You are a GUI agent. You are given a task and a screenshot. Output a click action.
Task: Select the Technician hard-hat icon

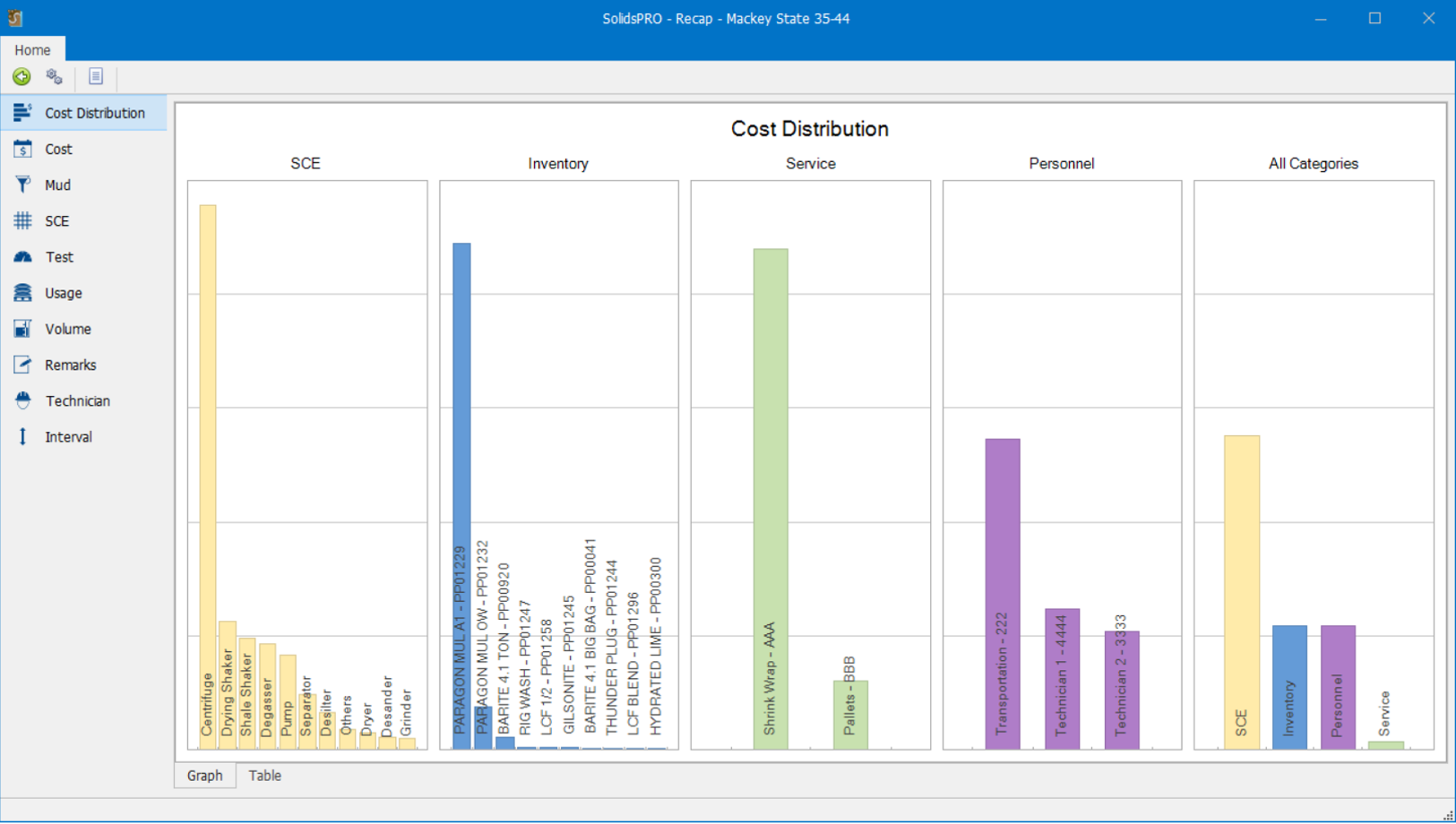click(x=22, y=400)
